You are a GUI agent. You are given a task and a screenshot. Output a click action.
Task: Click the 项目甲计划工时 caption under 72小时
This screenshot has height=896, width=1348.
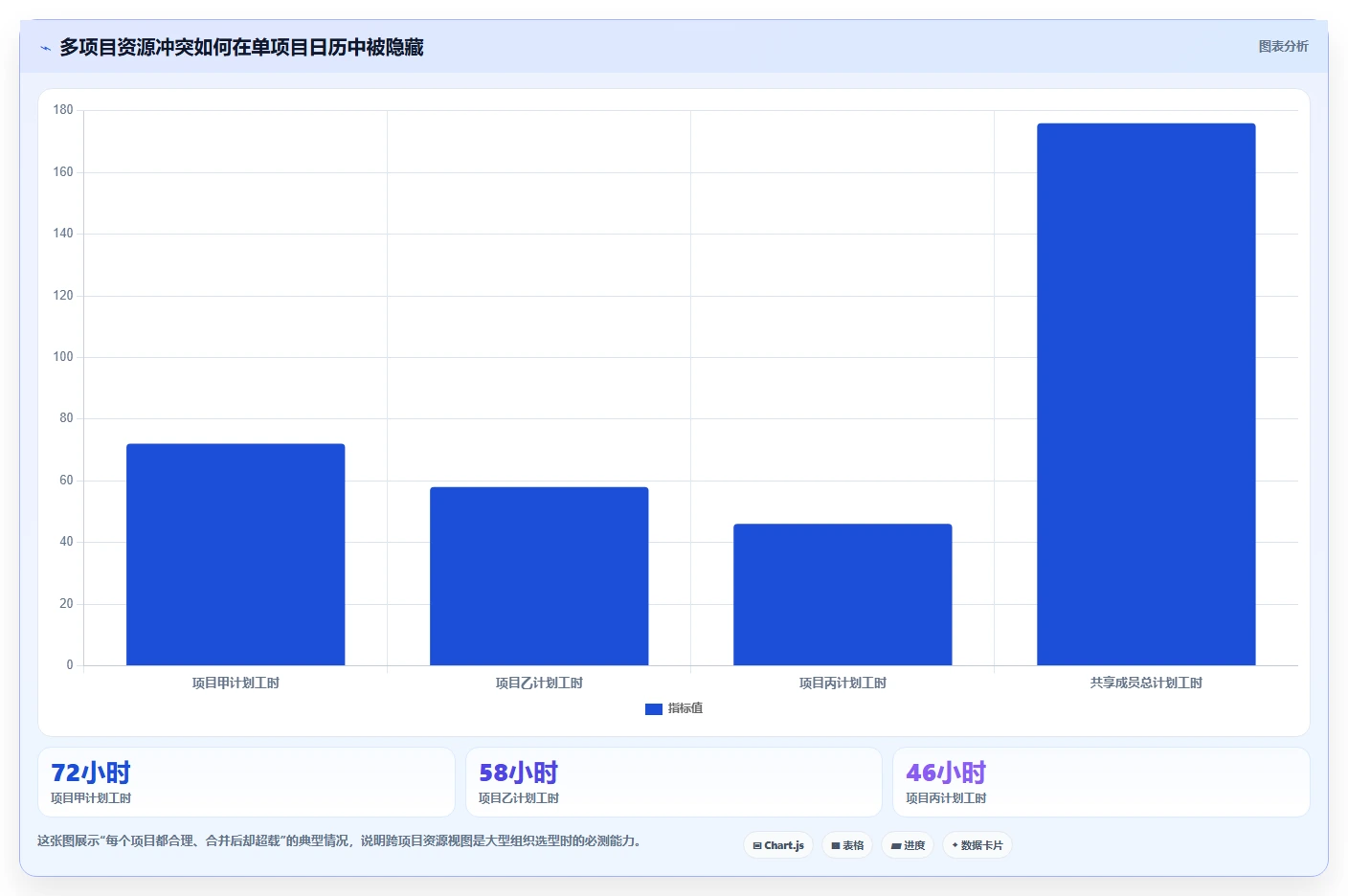pyautogui.click(x=91, y=798)
